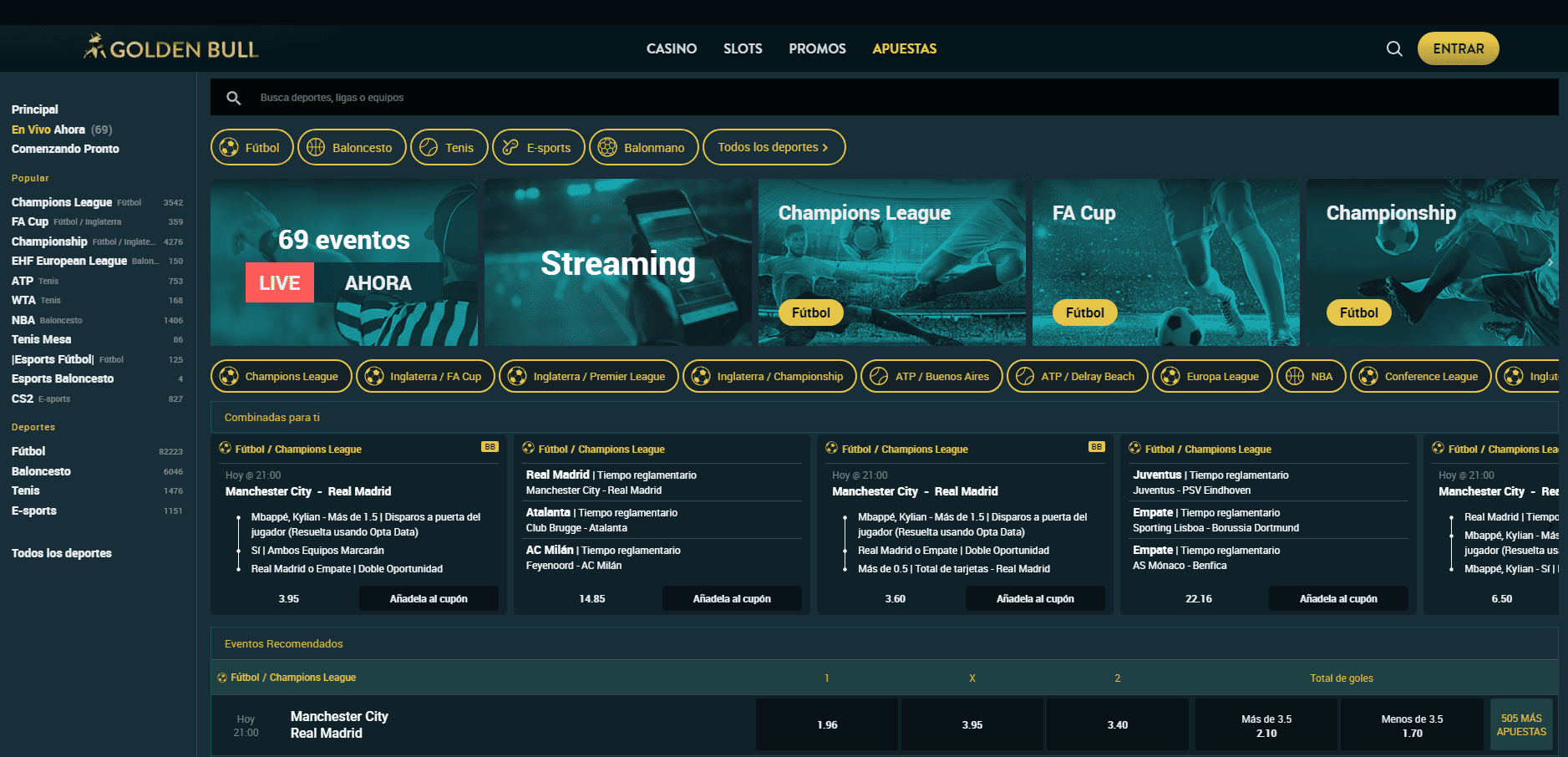Viewport: 1568px width, 757px height.
Task: Select Champions League quick league chip
Action: (281, 376)
